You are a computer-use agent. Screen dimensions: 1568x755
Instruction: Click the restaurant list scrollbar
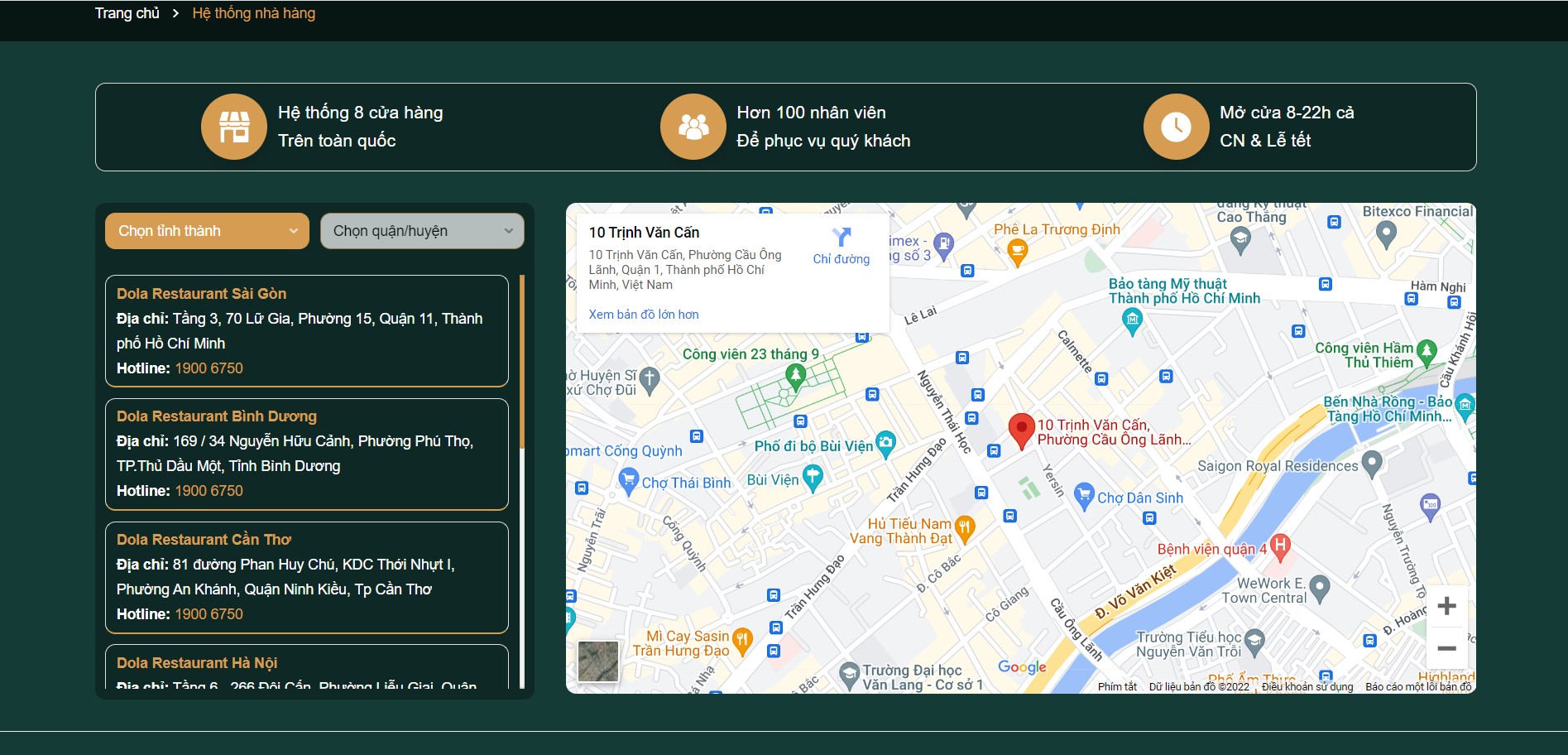(x=522, y=362)
